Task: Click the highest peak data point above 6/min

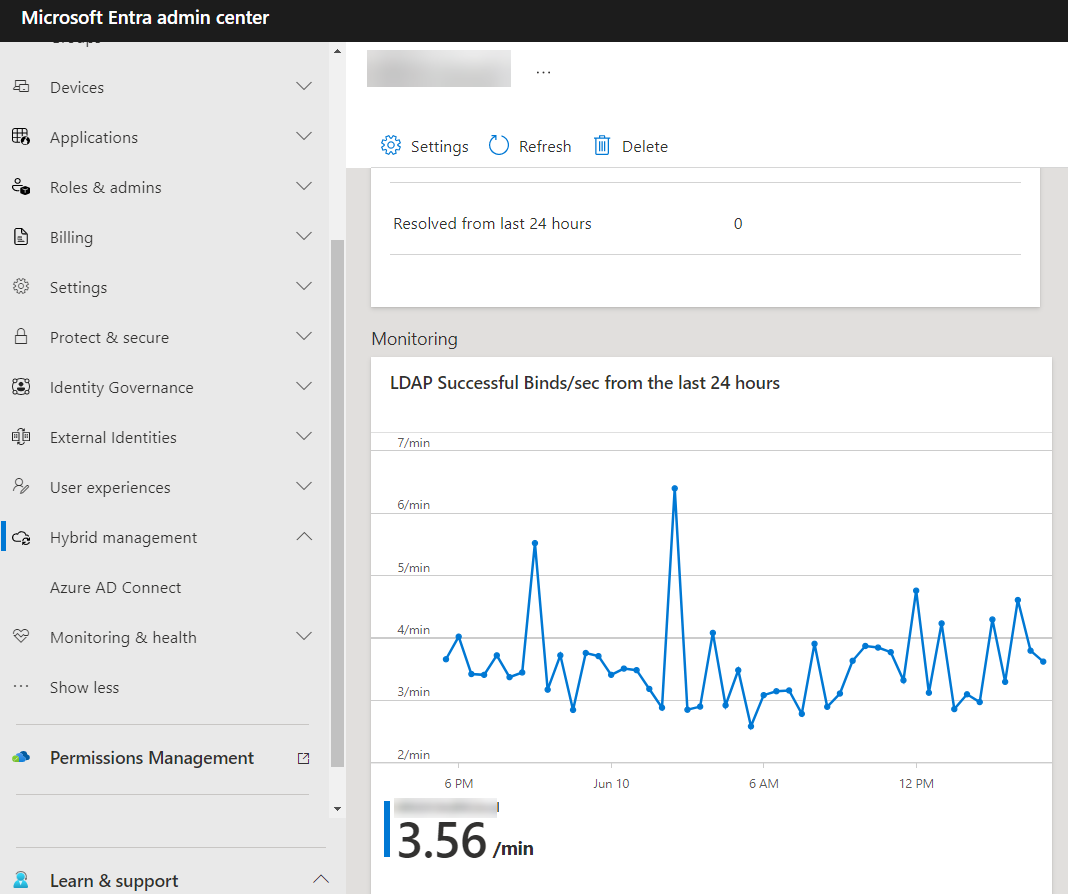Action: tap(674, 488)
